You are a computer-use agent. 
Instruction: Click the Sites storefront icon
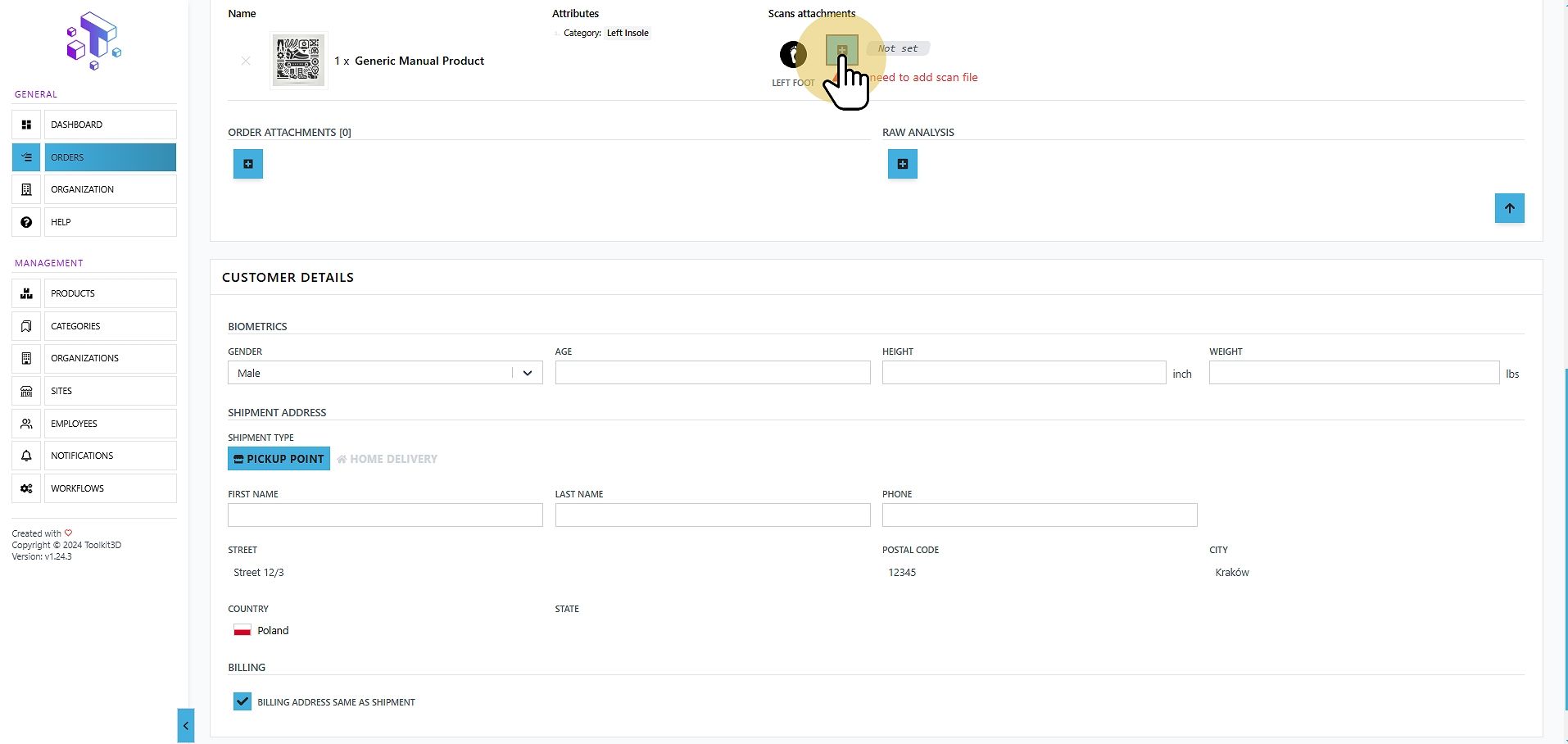[x=26, y=391]
